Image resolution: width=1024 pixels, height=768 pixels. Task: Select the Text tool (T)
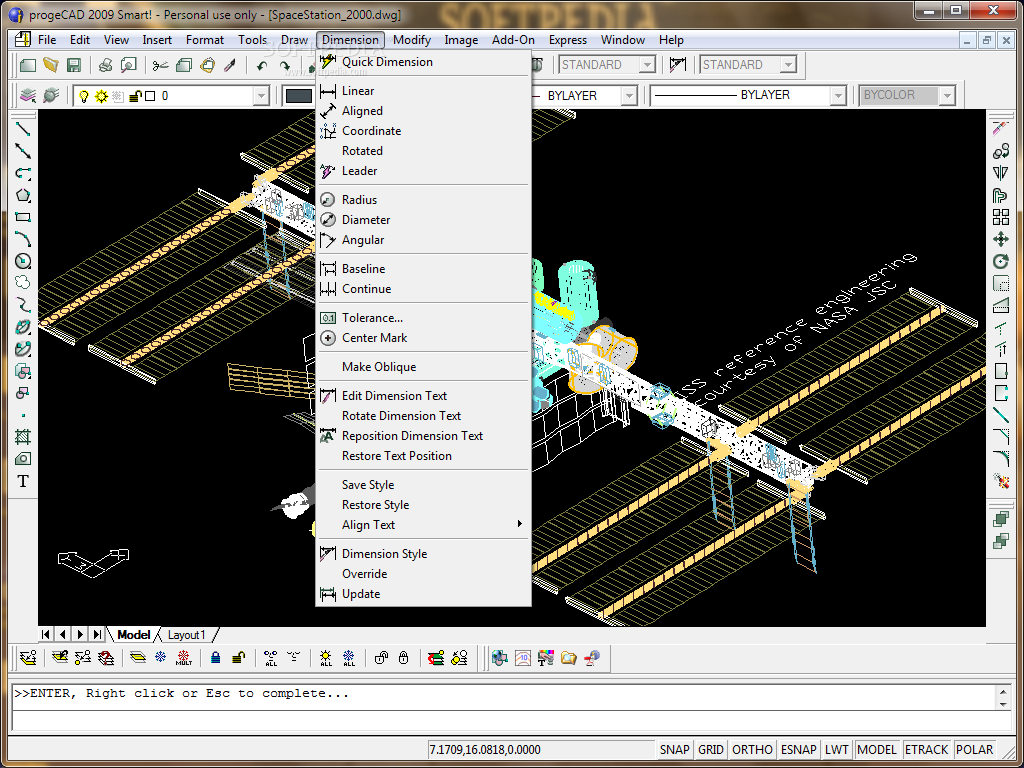[x=23, y=481]
